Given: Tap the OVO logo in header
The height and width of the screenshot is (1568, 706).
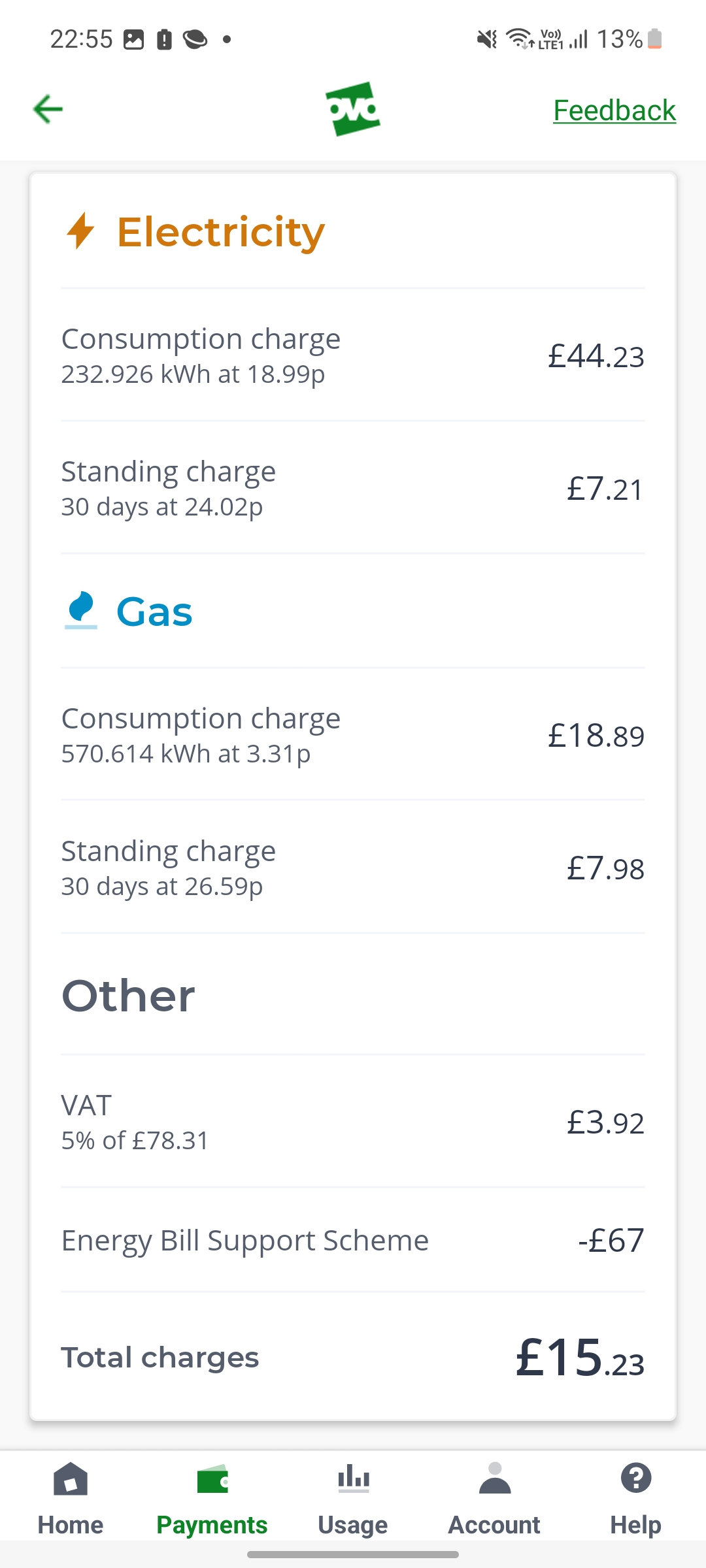Looking at the screenshot, I should click(353, 109).
